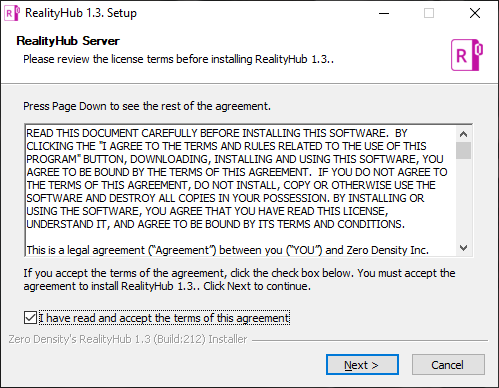Click inside the license agreement text box

pos(241,191)
